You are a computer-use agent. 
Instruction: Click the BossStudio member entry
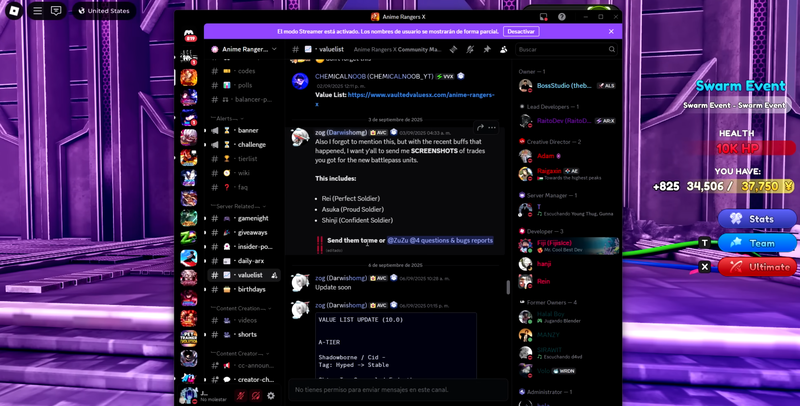tap(568, 86)
